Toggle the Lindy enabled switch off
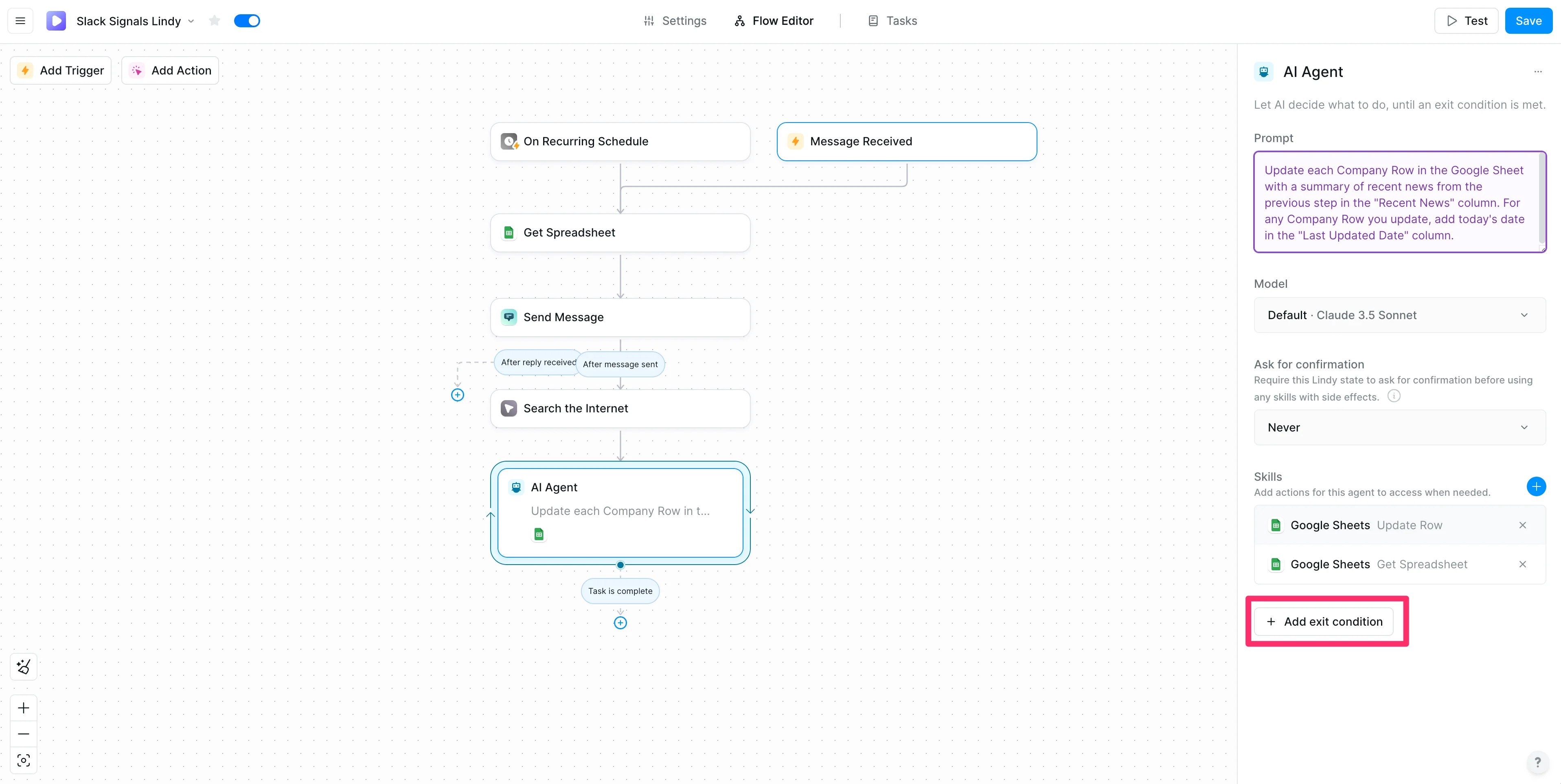Screen dimensions: 1561x784 [247, 21]
